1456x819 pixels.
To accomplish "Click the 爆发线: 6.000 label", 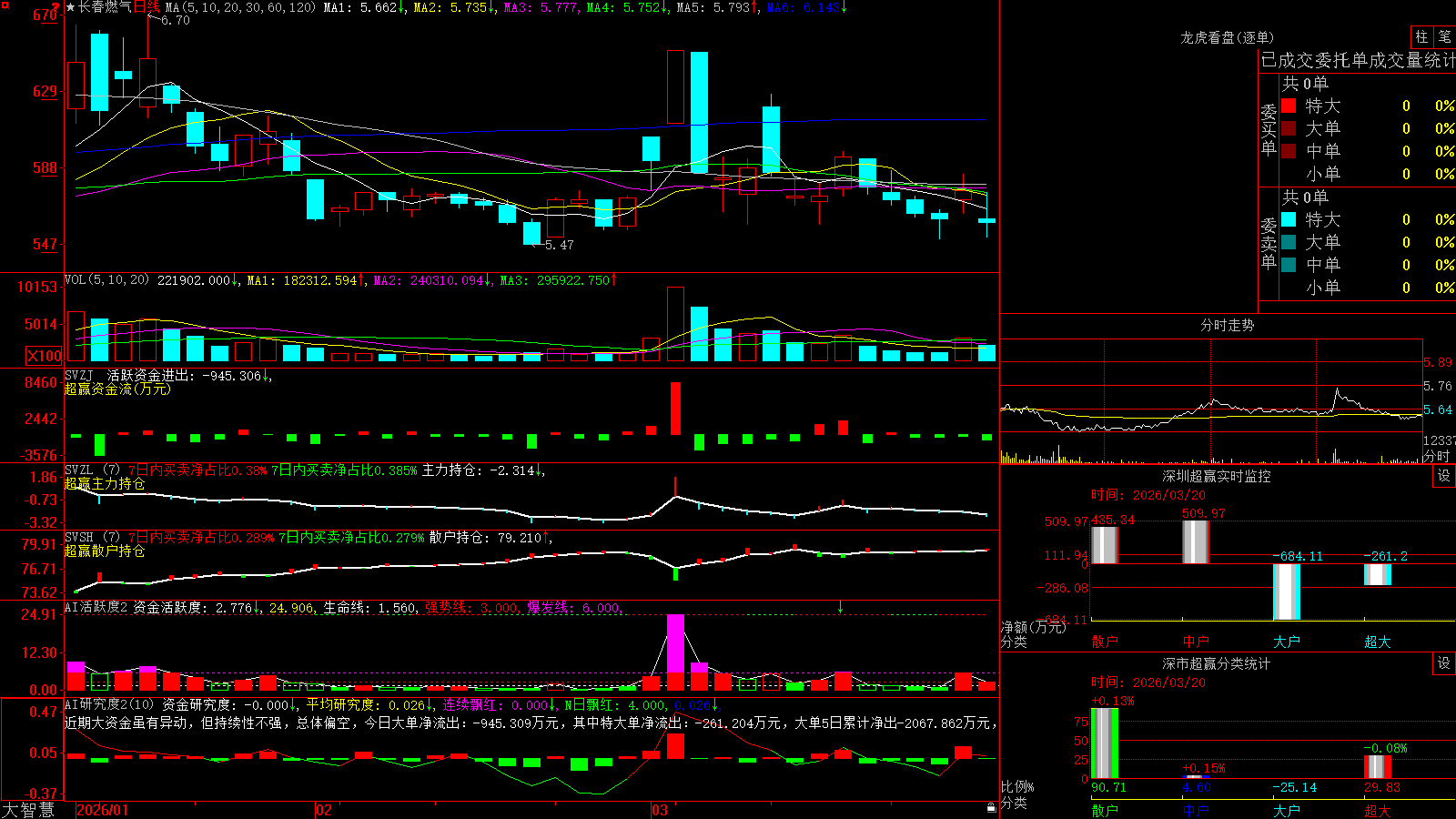I will click(x=573, y=608).
